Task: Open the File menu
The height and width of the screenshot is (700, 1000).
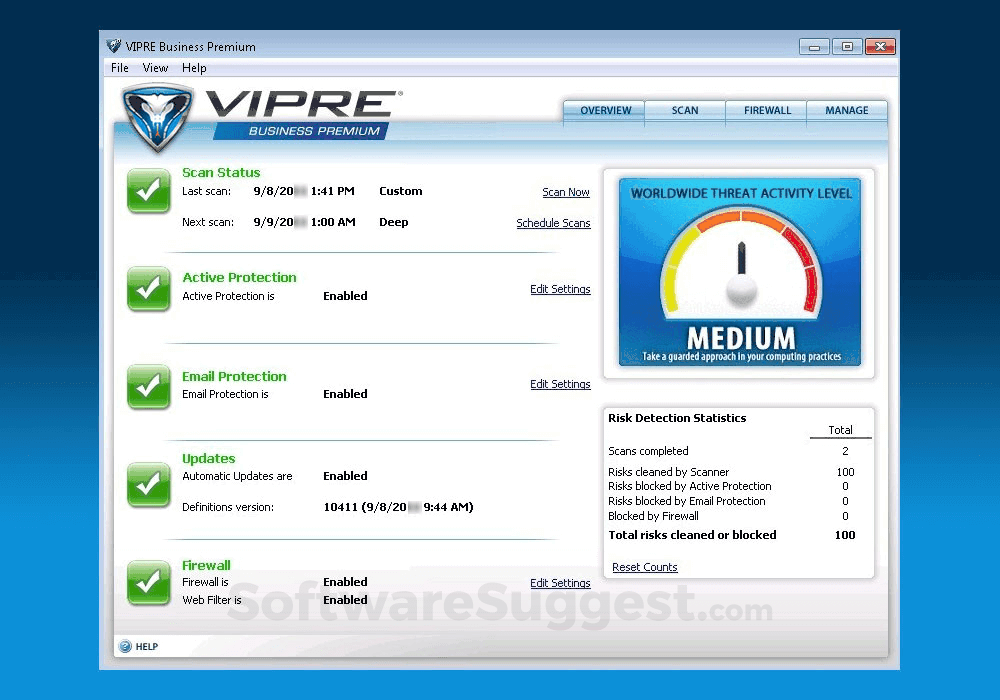Action: coord(119,68)
